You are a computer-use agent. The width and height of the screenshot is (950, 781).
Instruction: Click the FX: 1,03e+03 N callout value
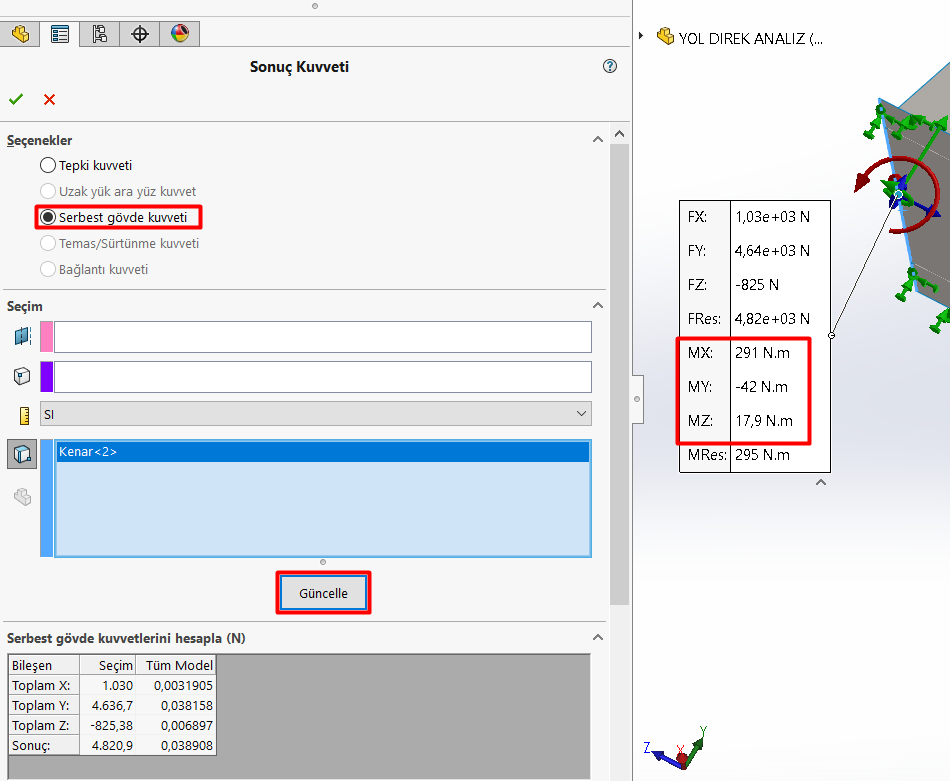pos(772,217)
